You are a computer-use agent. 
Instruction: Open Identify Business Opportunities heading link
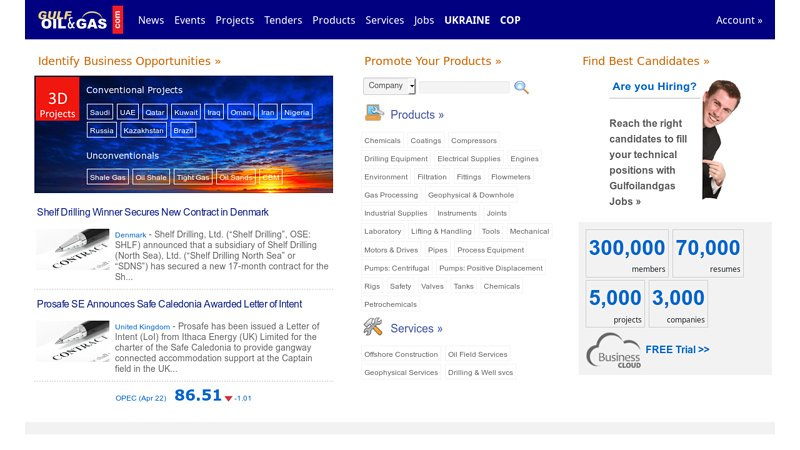[x=129, y=61]
